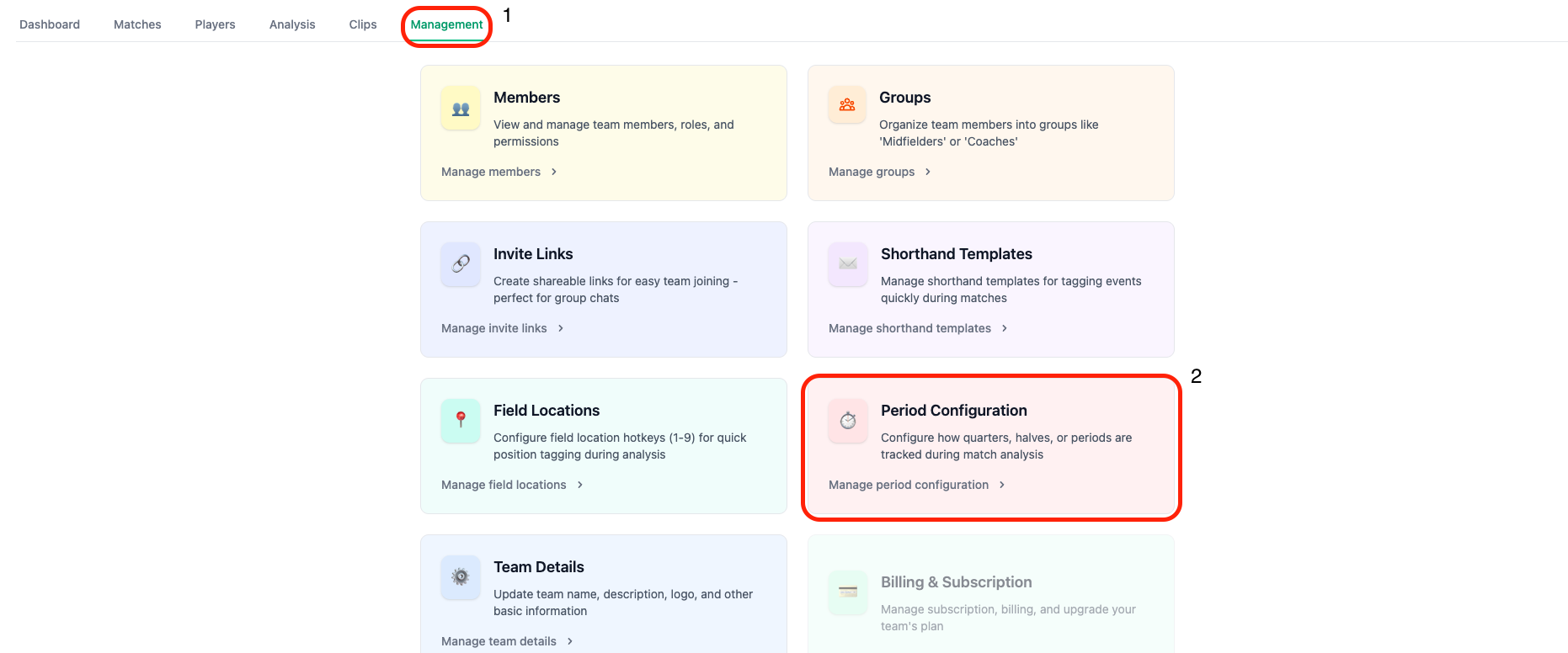The width and height of the screenshot is (1568, 653).
Task: Click the Period Configuration stopwatch icon
Action: [x=848, y=421]
